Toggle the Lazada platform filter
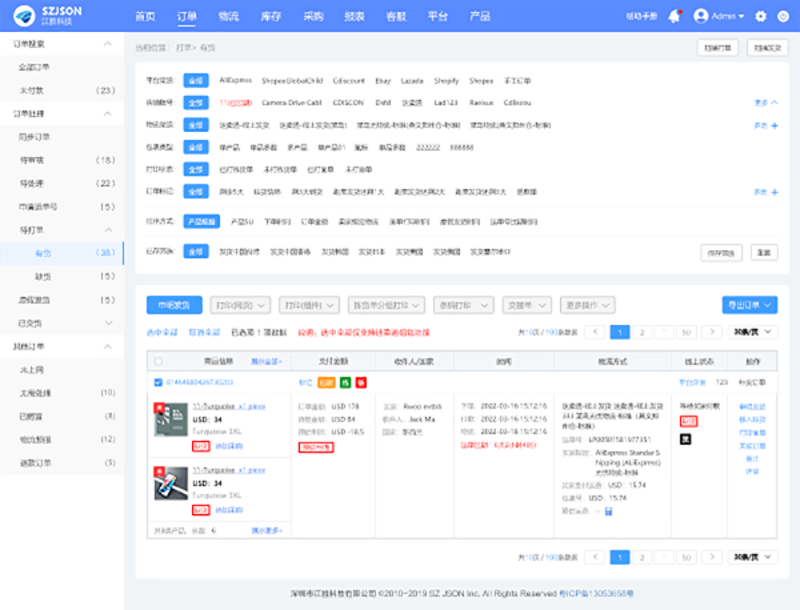 (412, 81)
